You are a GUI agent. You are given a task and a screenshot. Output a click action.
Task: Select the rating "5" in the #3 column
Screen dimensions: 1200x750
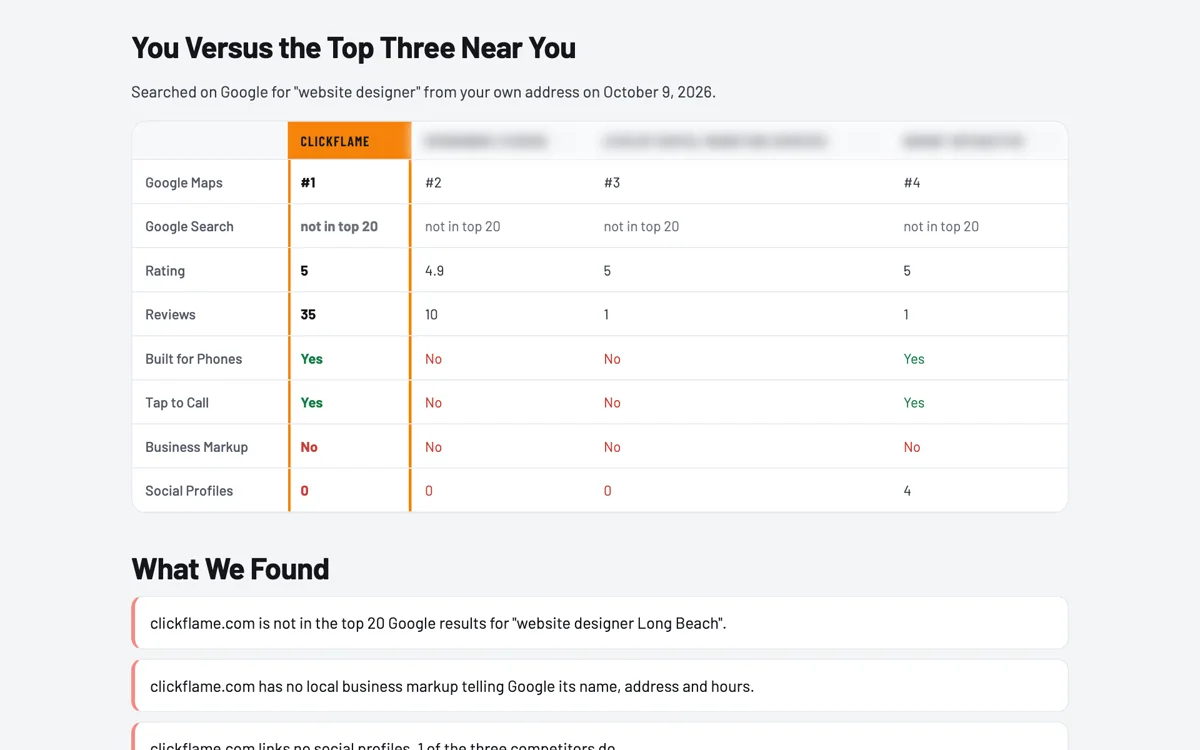(608, 271)
